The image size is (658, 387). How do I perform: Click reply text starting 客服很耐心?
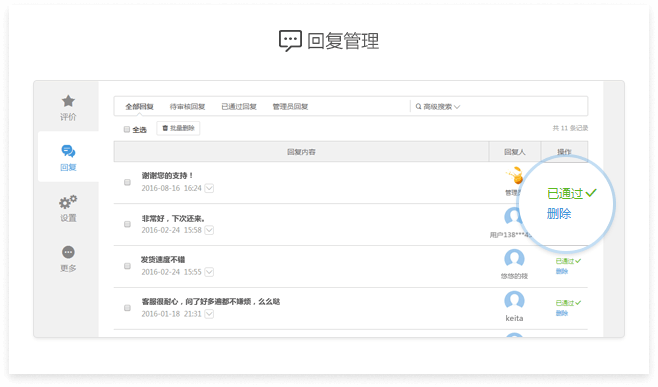click(x=211, y=301)
